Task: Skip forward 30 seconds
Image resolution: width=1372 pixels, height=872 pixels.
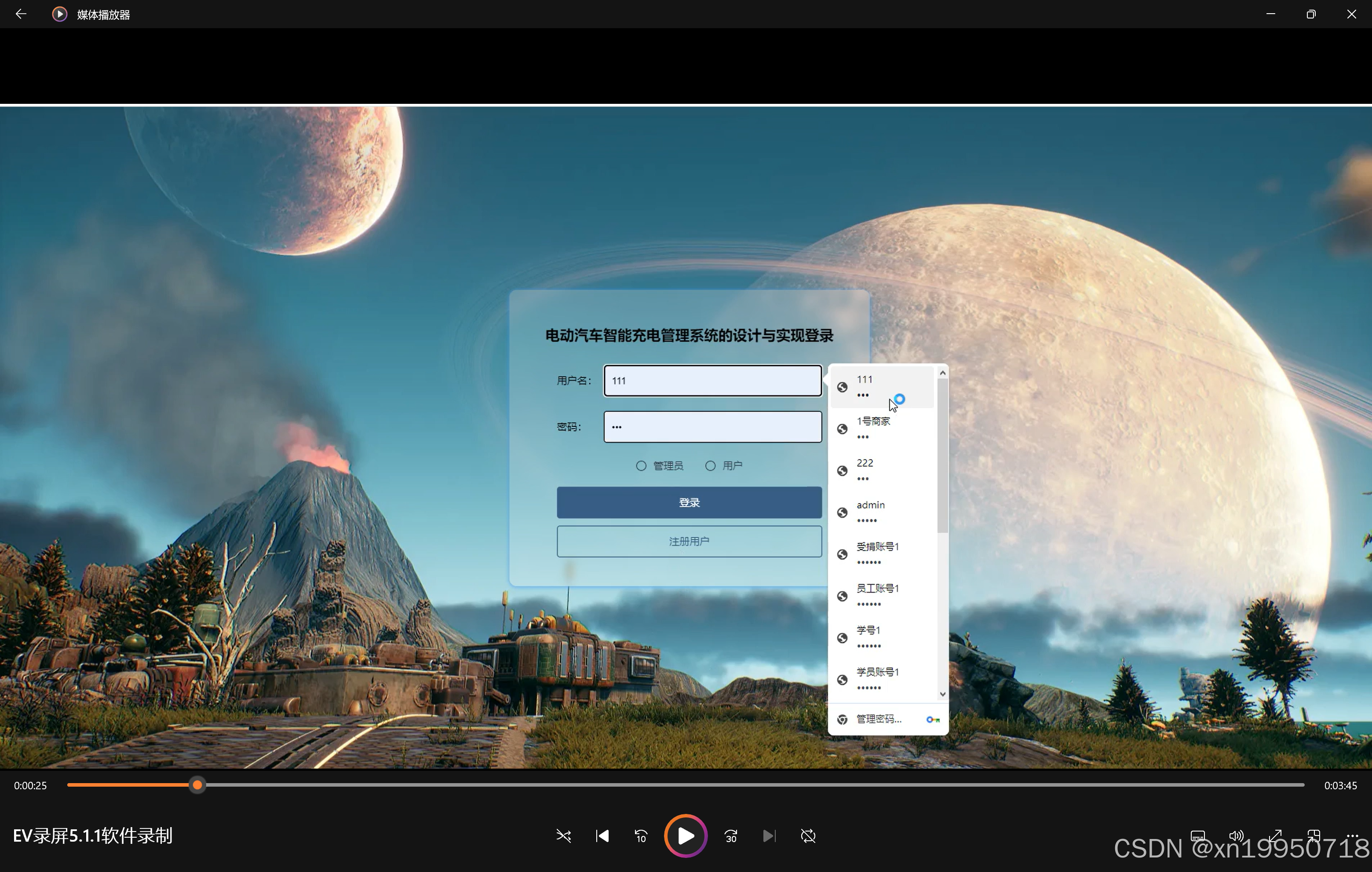Action: (x=731, y=836)
